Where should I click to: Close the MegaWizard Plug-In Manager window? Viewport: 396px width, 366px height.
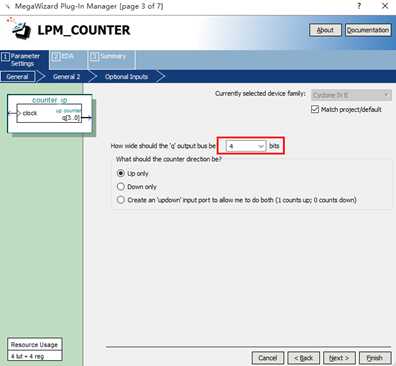point(385,6)
